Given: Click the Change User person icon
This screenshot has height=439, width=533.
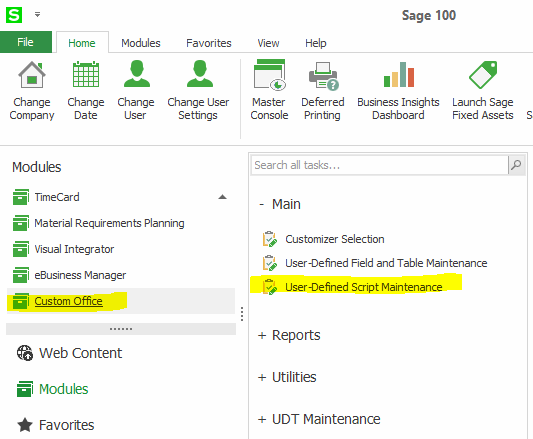Looking at the screenshot, I should coord(137,74).
